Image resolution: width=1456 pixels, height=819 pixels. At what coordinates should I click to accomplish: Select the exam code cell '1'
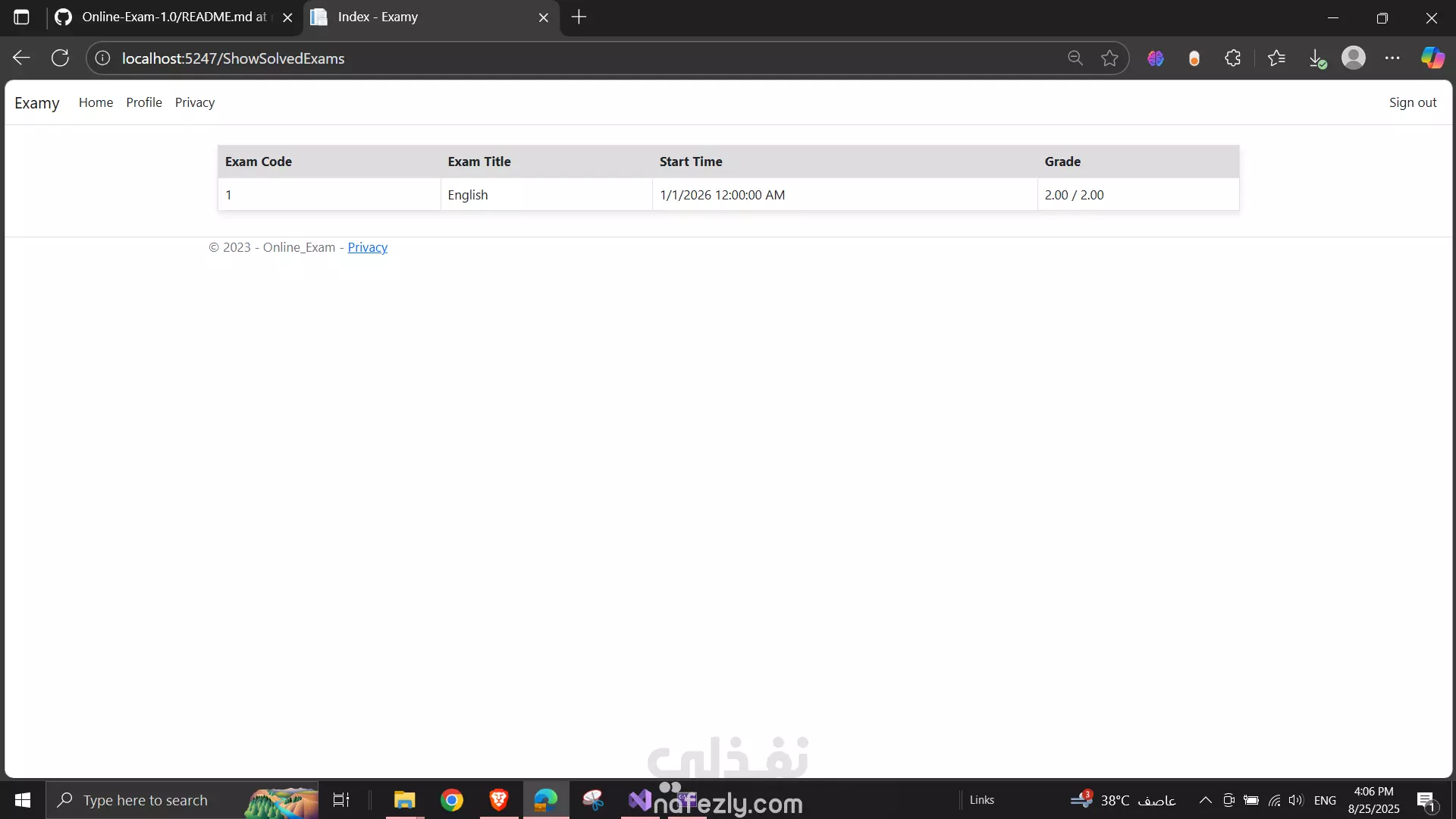point(329,195)
